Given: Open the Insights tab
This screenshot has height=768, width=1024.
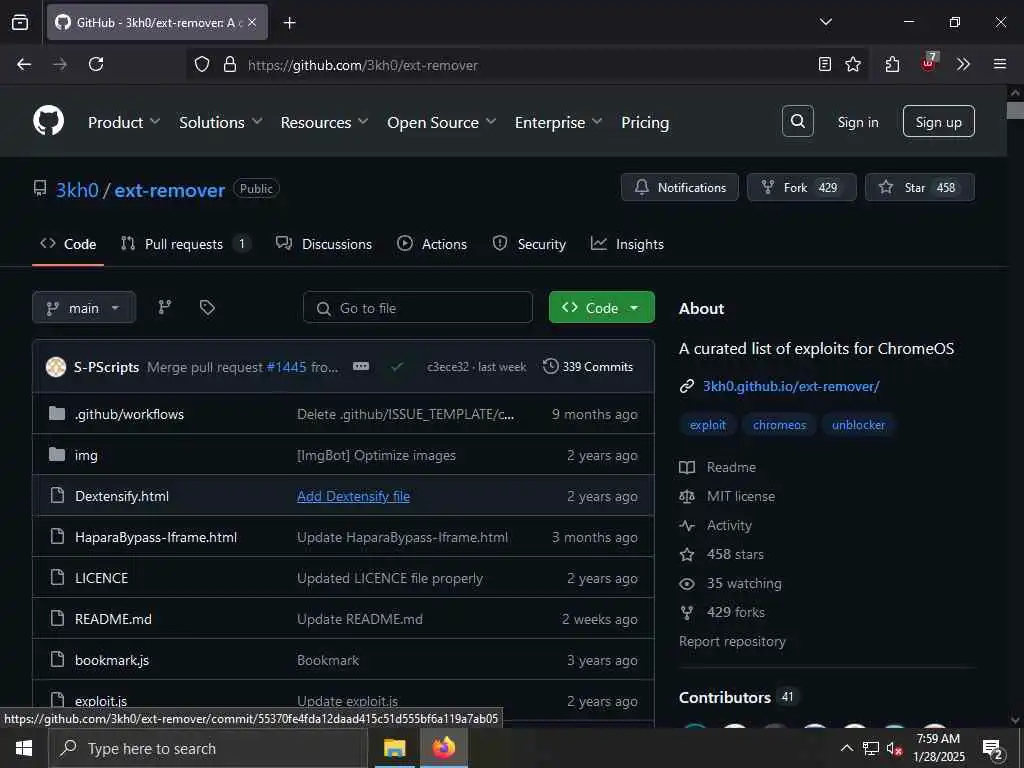Looking at the screenshot, I should [x=627, y=244].
